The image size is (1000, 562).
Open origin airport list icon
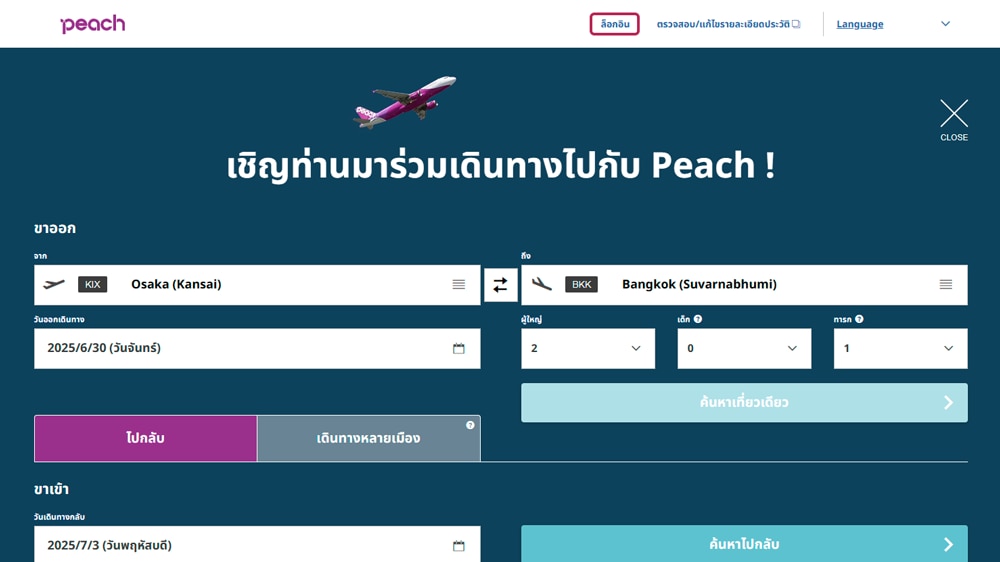pyautogui.click(x=459, y=285)
